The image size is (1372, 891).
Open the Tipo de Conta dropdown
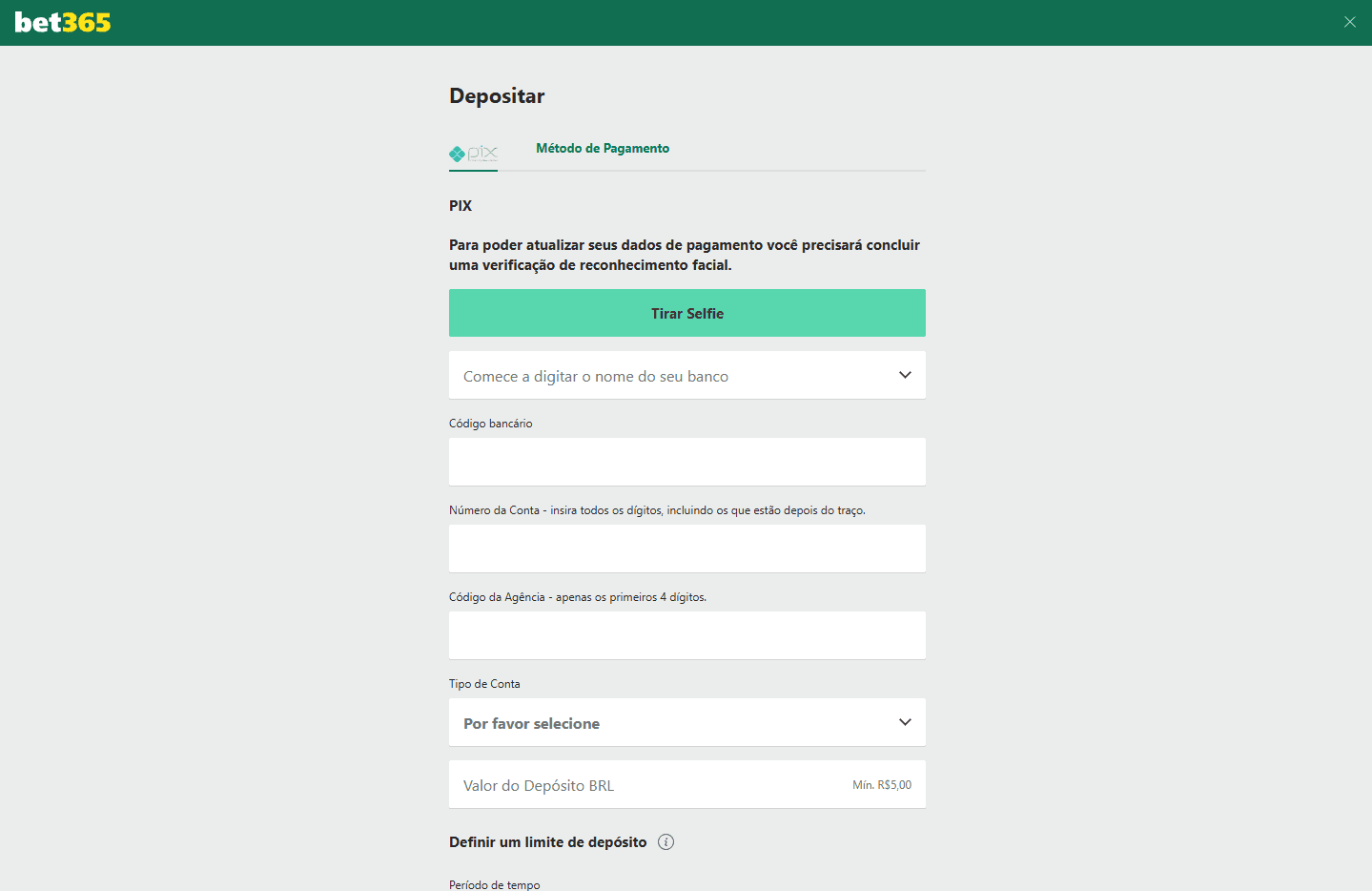click(x=687, y=722)
